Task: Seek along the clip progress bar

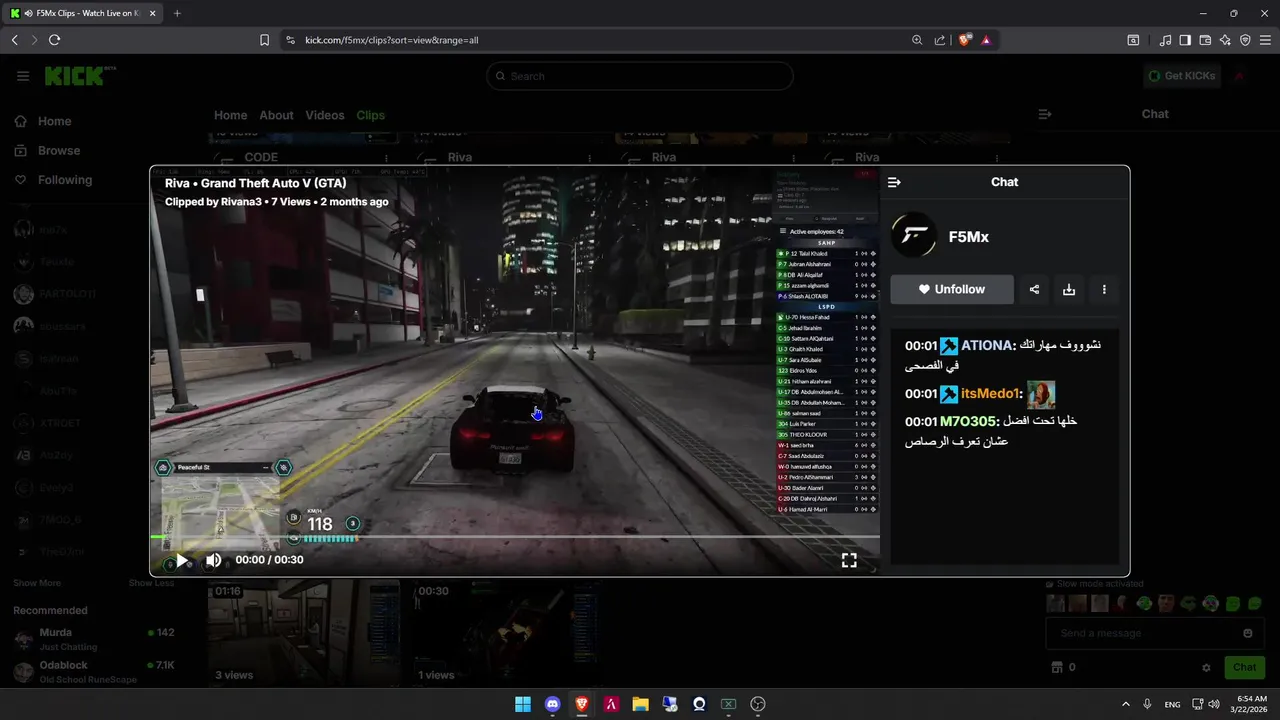Action: click(x=515, y=538)
